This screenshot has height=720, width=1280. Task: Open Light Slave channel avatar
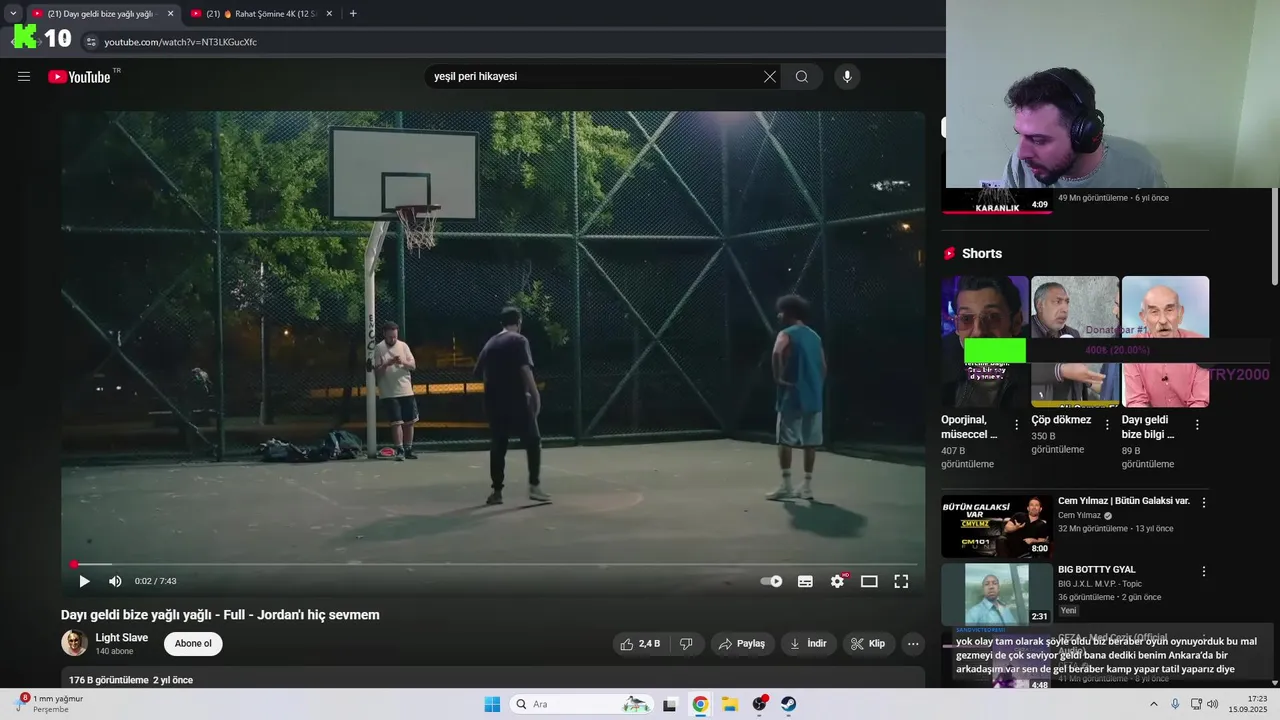point(74,643)
